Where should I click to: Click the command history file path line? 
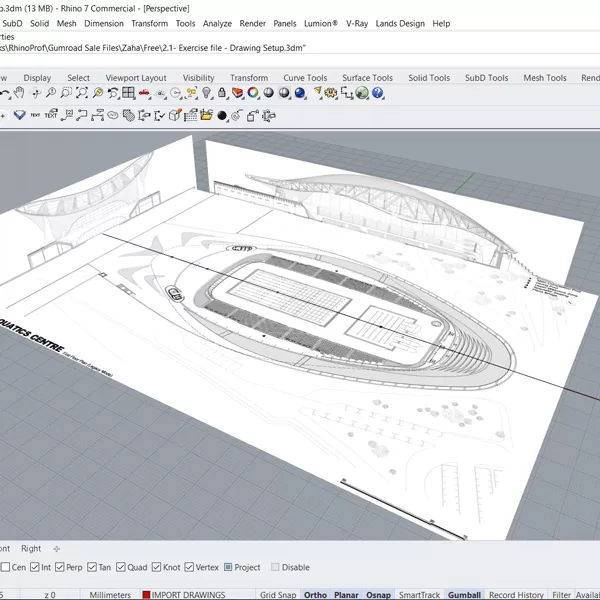[x=152, y=48]
